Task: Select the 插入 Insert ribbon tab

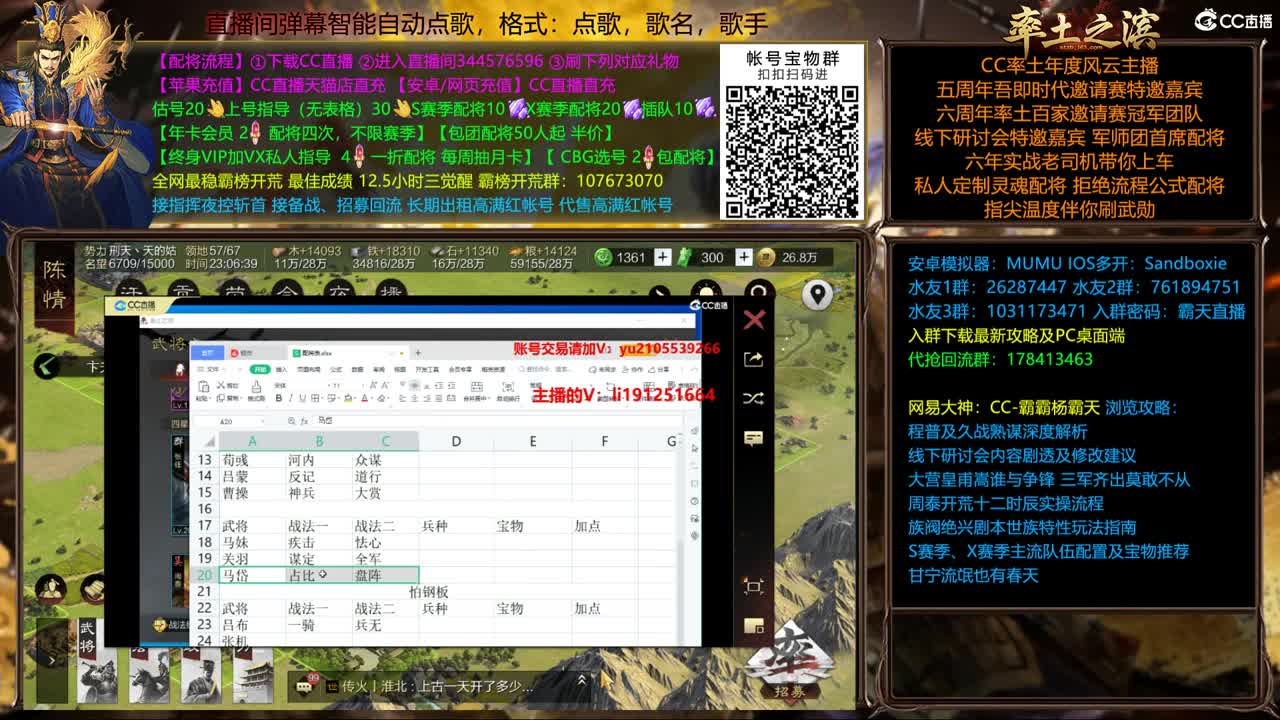Action: pyautogui.click(x=282, y=369)
